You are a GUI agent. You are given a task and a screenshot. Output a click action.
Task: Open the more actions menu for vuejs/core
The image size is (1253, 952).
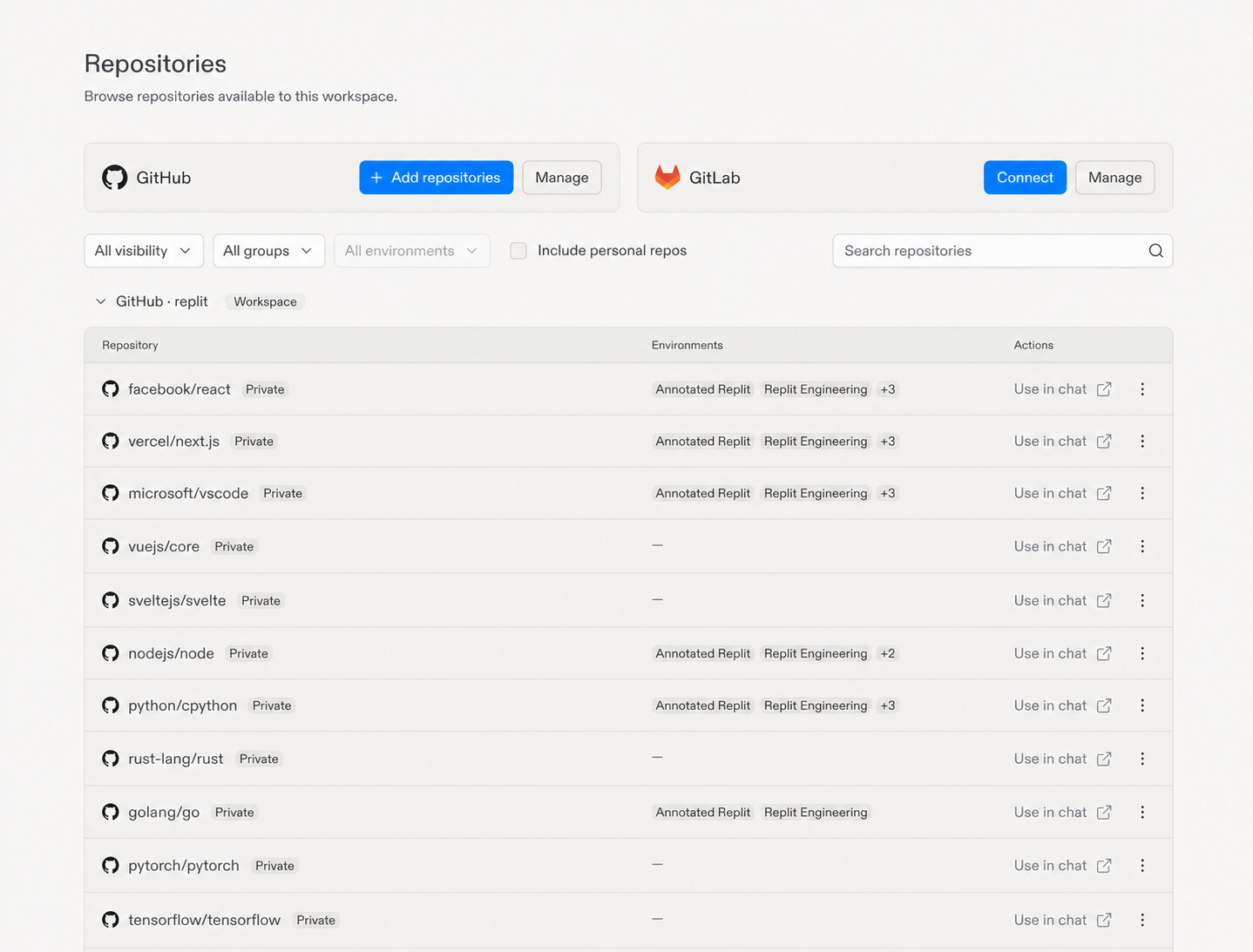click(x=1142, y=546)
